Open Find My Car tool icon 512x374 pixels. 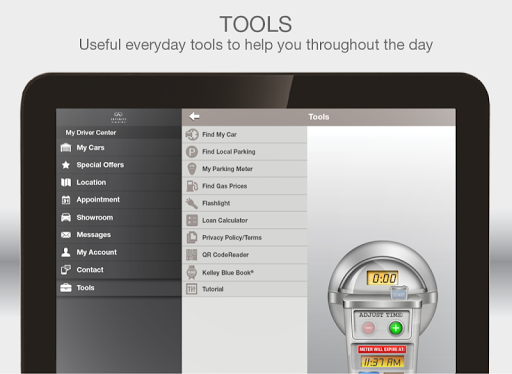pyautogui.click(x=192, y=134)
